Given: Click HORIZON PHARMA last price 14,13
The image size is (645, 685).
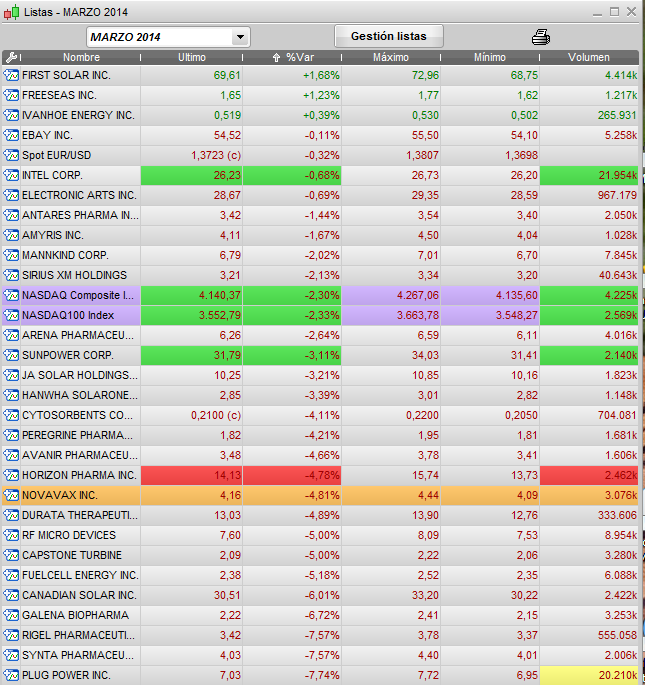Looking at the screenshot, I should [x=191, y=475].
